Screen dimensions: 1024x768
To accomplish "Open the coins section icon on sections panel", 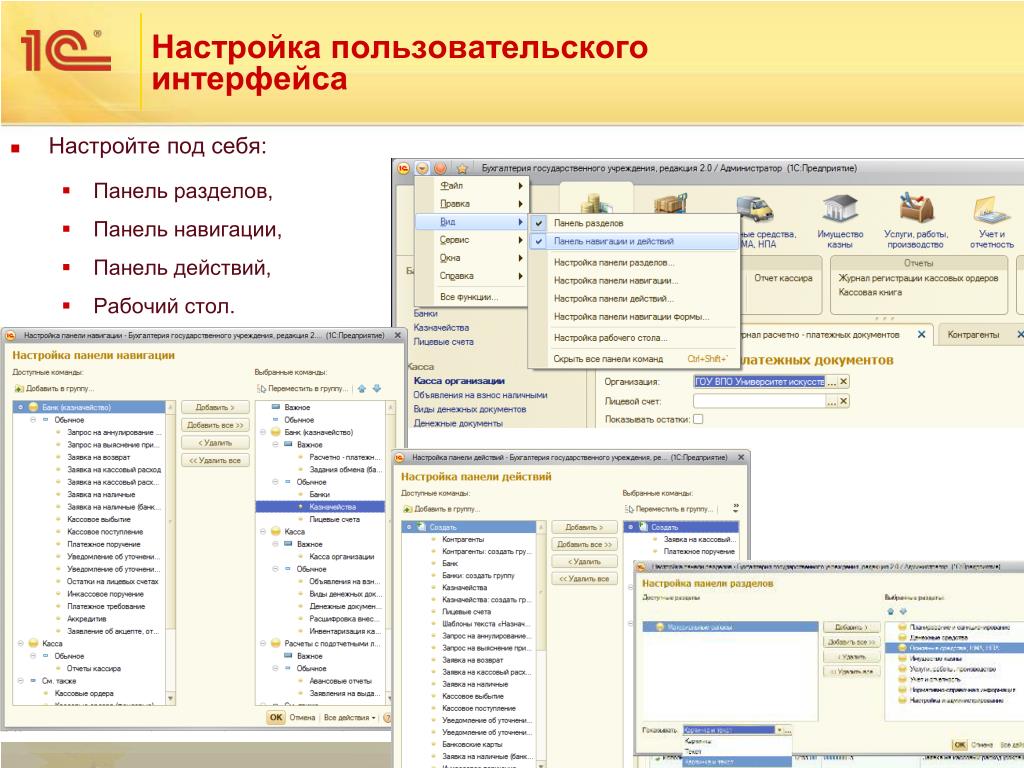I will [595, 202].
